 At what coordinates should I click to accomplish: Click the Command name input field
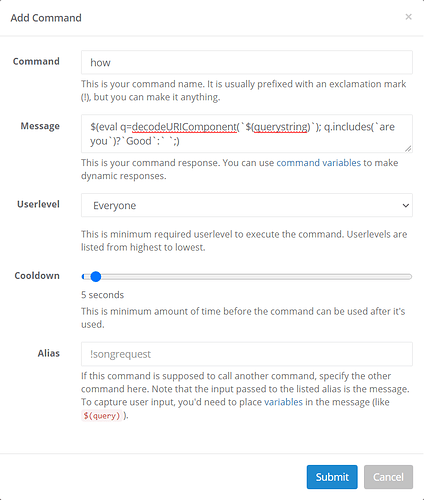click(x=247, y=62)
